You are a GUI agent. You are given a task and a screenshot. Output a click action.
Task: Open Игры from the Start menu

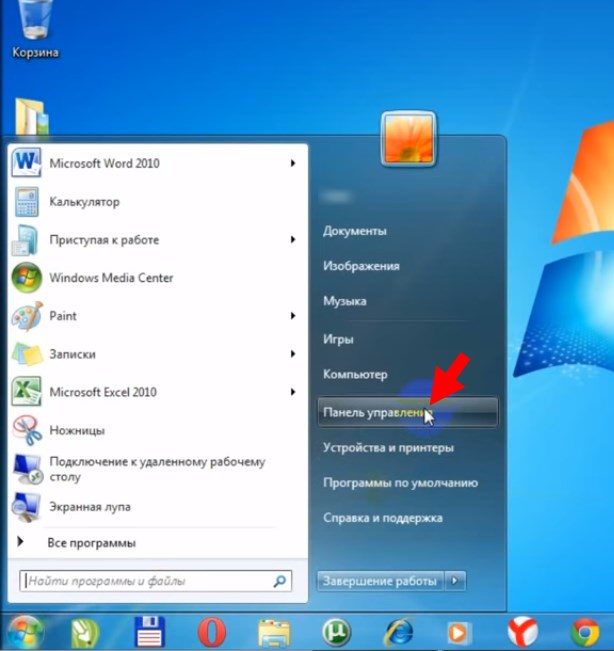coord(338,340)
